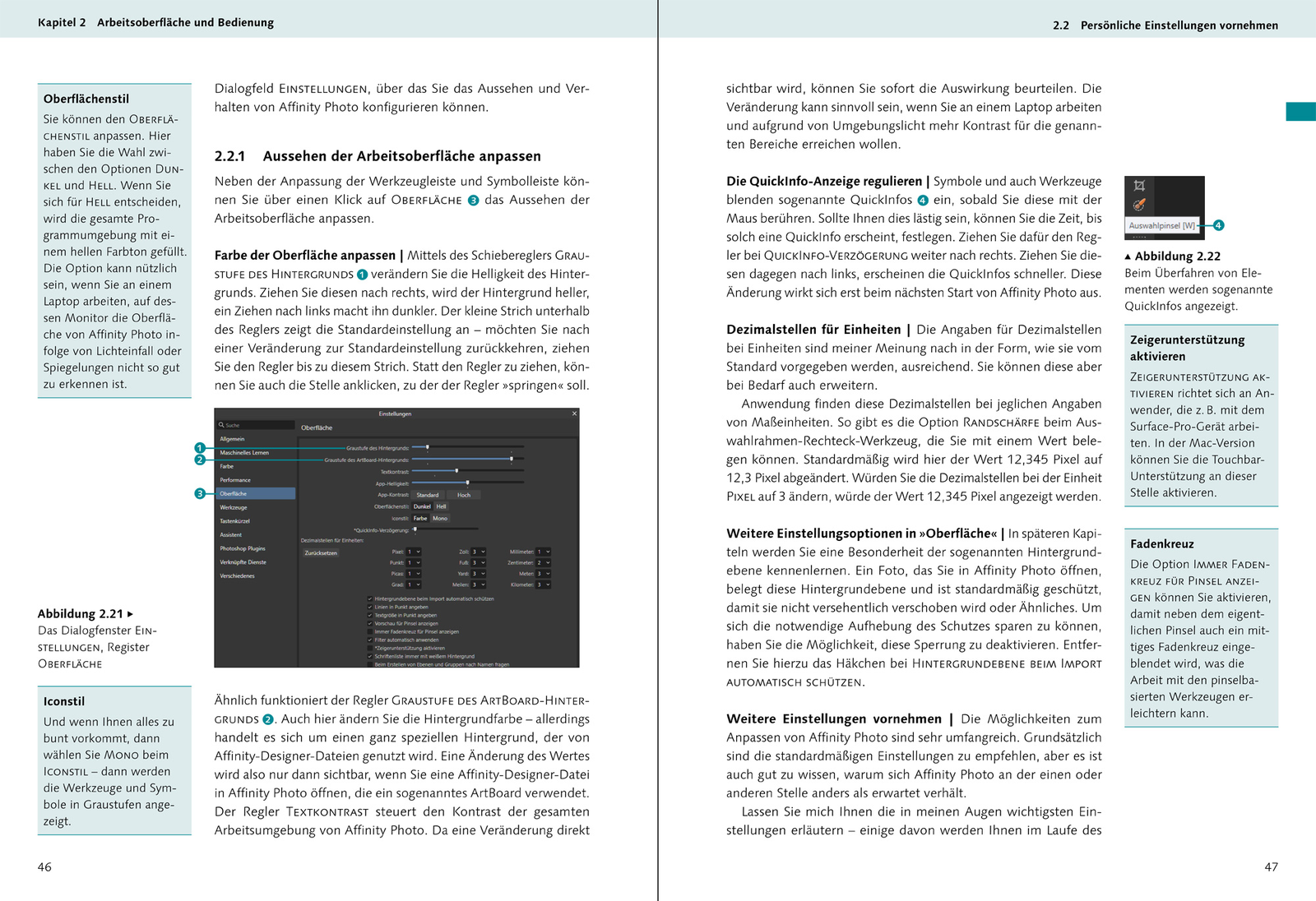Choose Farbe for Iconstil
This screenshot has height=901, width=1316.
[420, 518]
